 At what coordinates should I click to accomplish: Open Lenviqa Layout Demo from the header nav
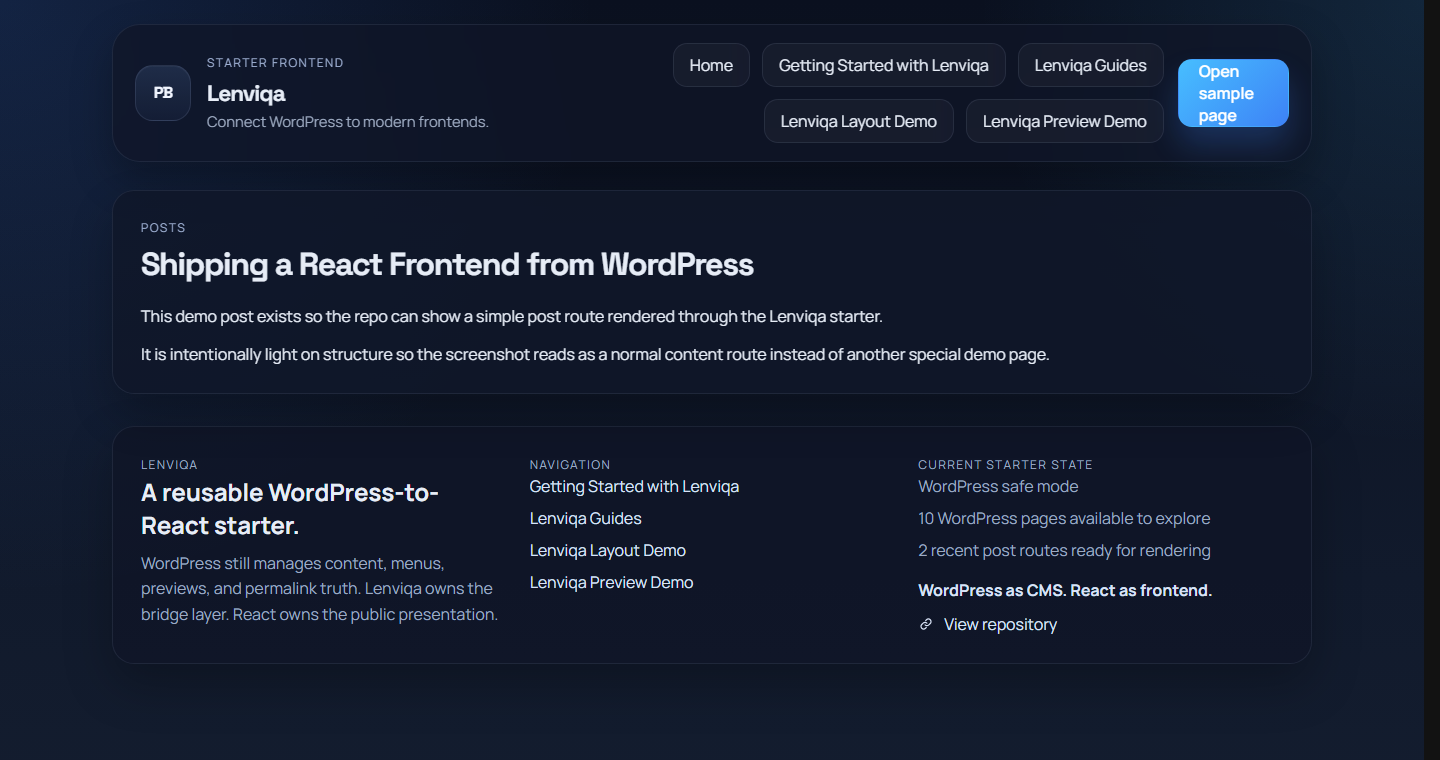(x=859, y=121)
